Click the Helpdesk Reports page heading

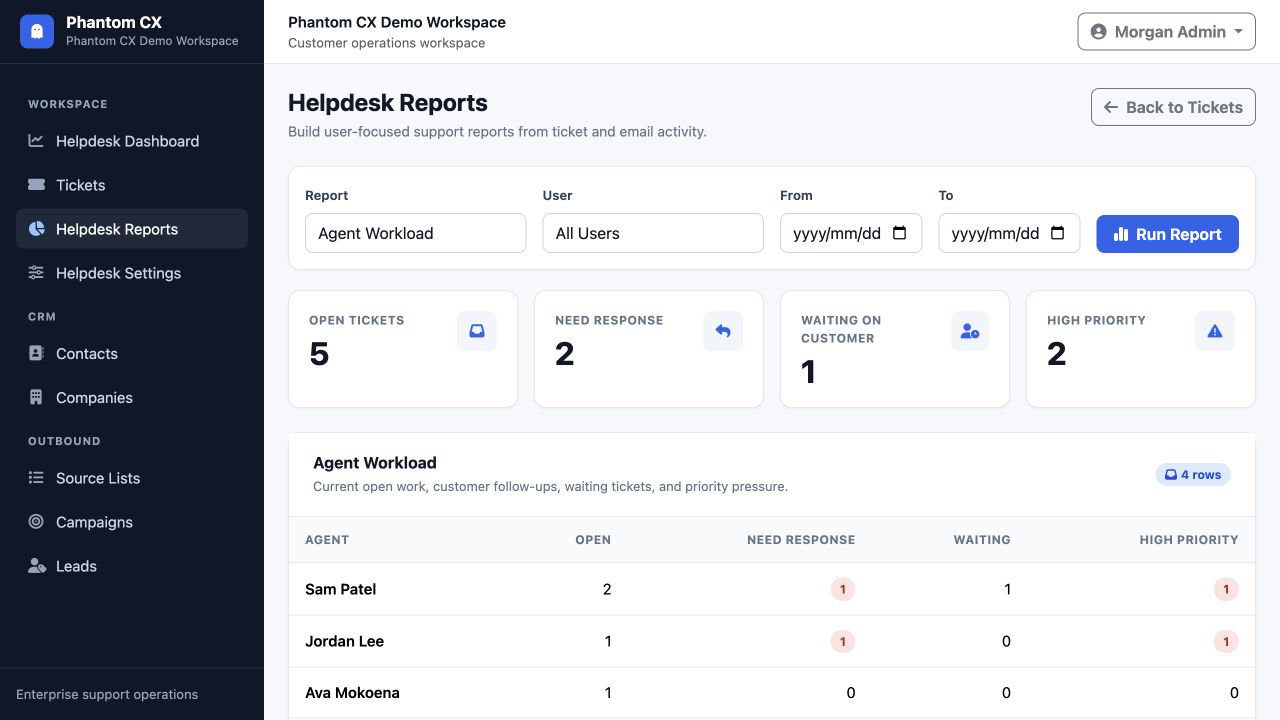(388, 103)
